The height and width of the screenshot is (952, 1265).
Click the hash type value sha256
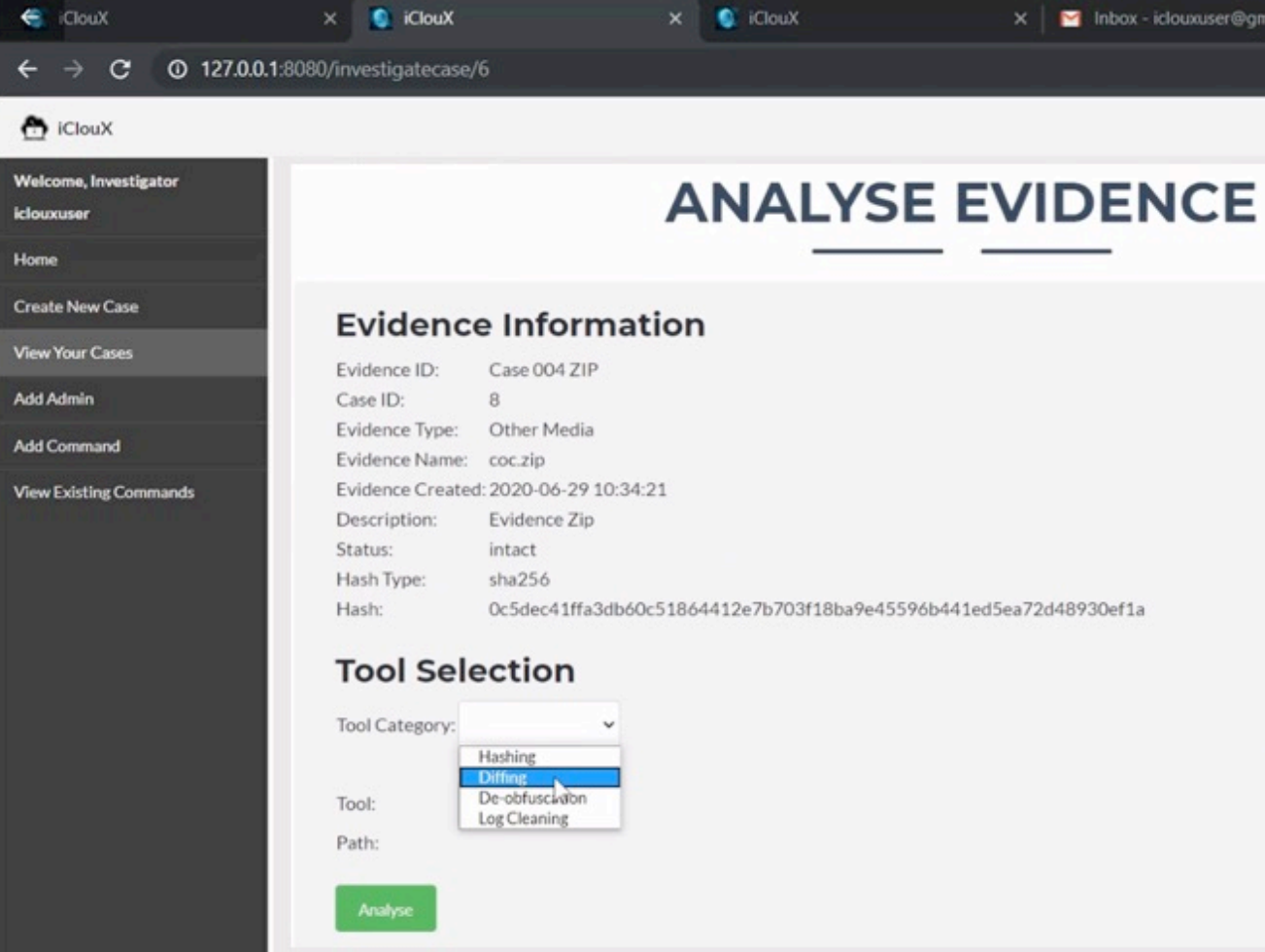tap(519, 579)
